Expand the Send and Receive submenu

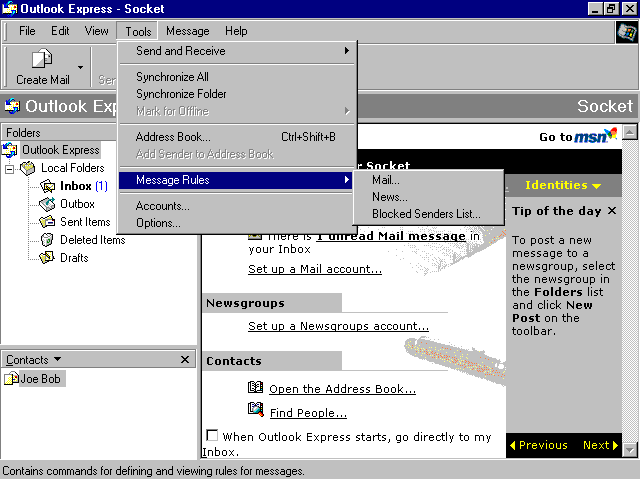(x=238, y=51)
